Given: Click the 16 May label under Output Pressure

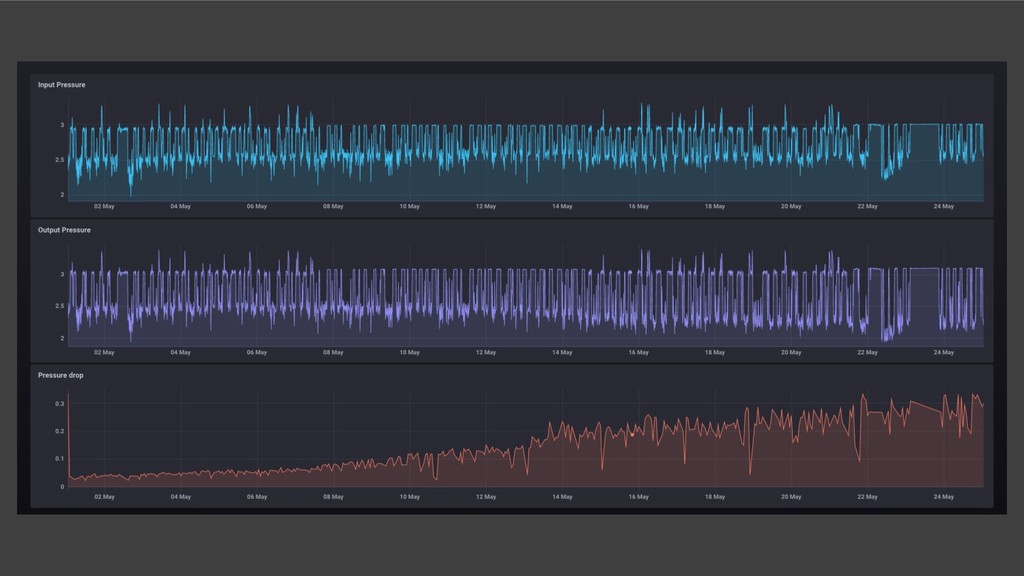Looking at the screenshot, I should [x=638, y=352].
